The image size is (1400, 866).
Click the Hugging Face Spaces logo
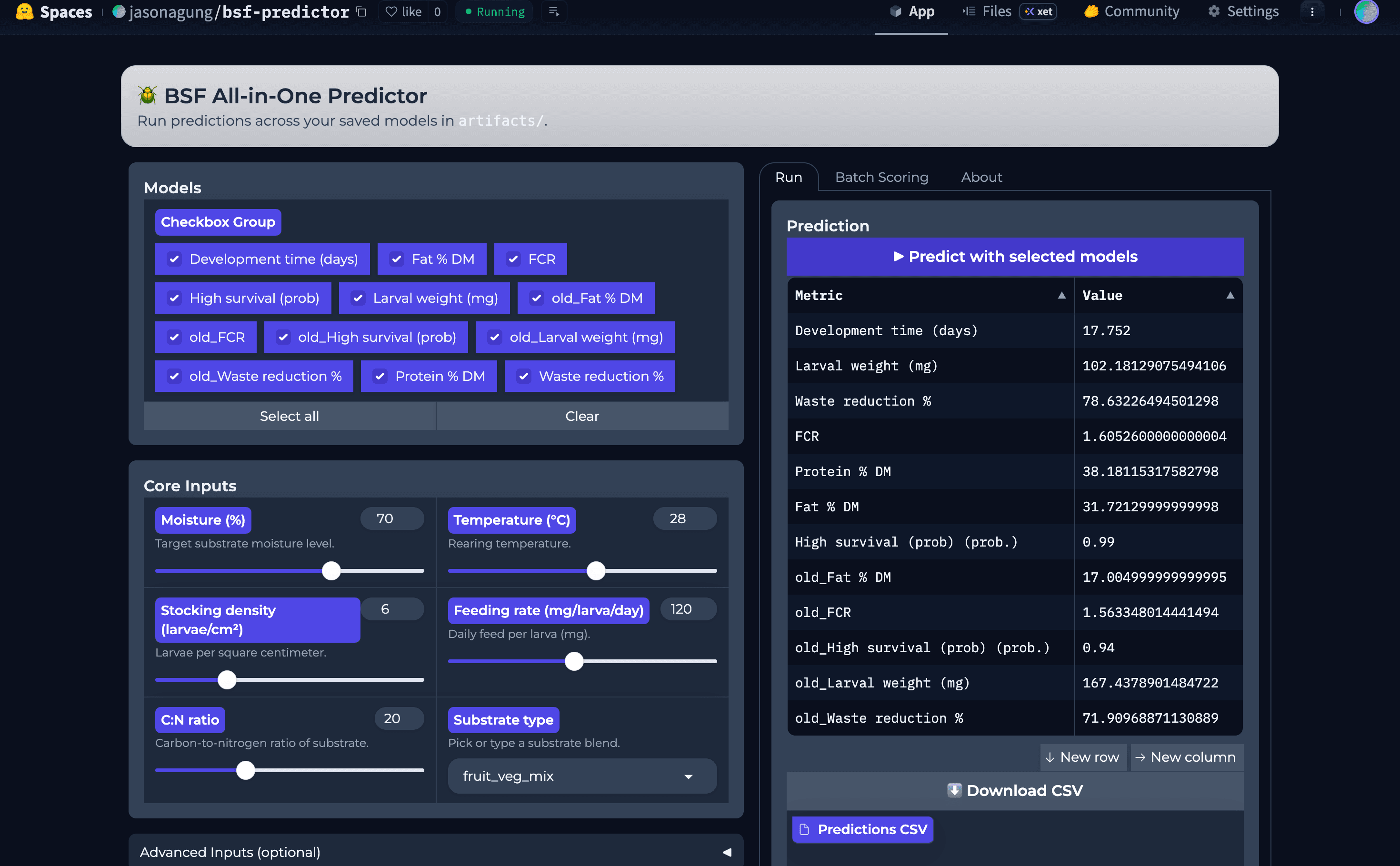(25, 11)
